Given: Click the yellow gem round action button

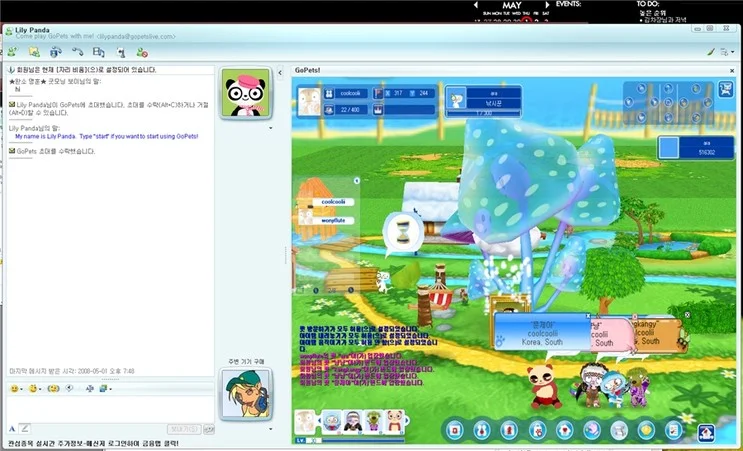Looking at the screenshot, I should (646, 430).
